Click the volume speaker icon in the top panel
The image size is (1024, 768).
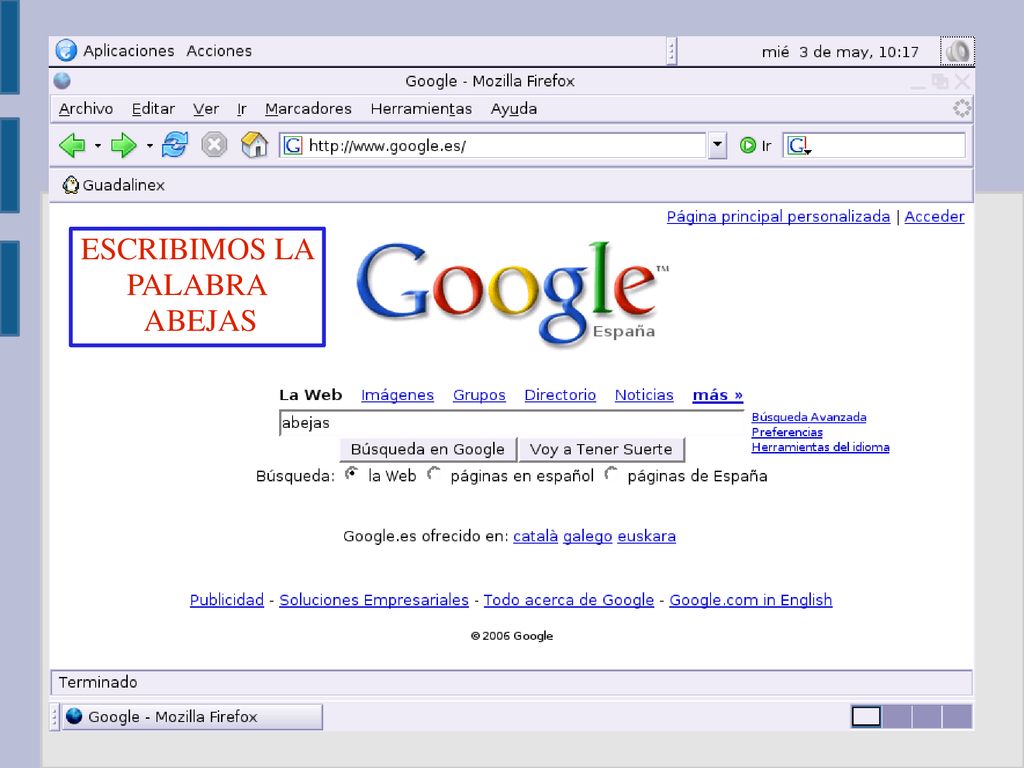click(957, 52)
